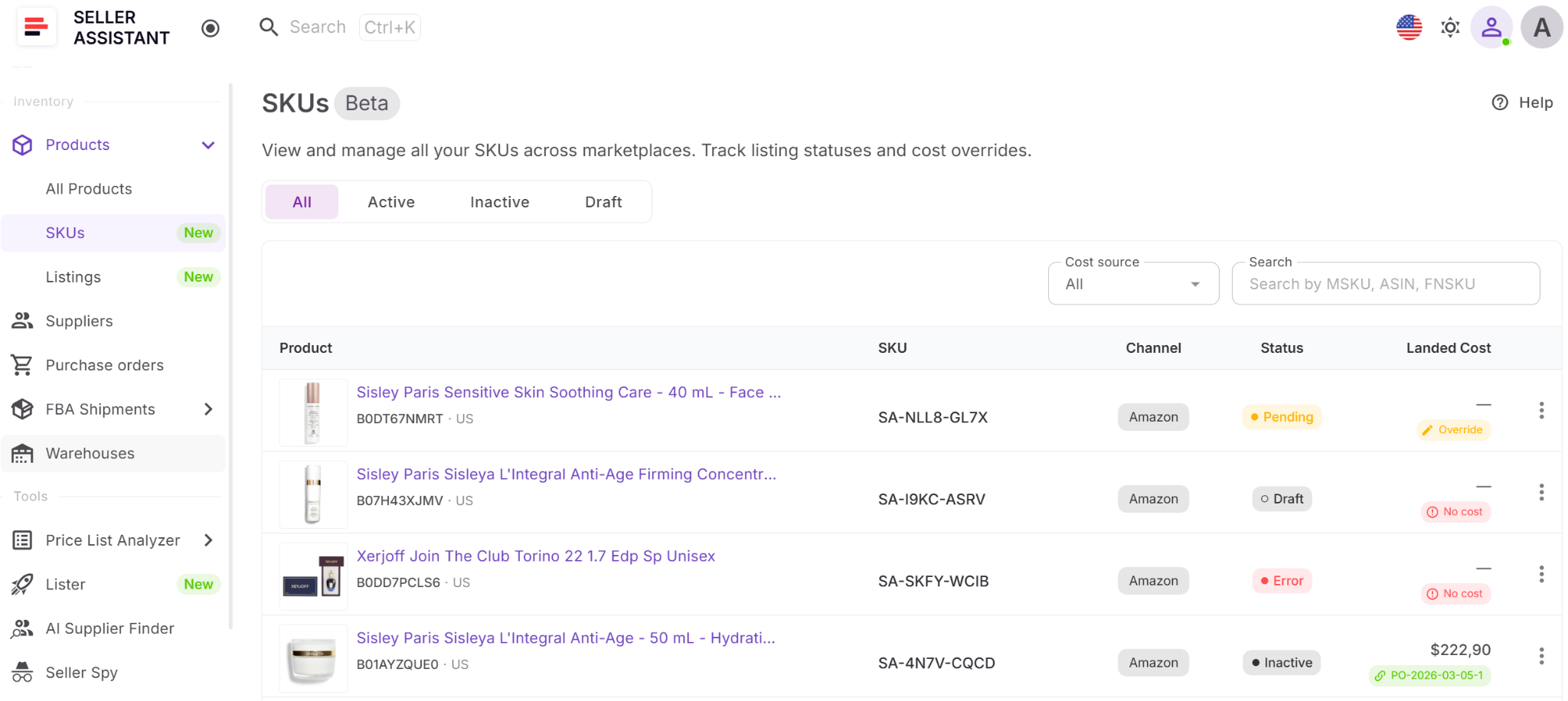
Task: Collapse the Products menu chevron
Action: [208, 145]
